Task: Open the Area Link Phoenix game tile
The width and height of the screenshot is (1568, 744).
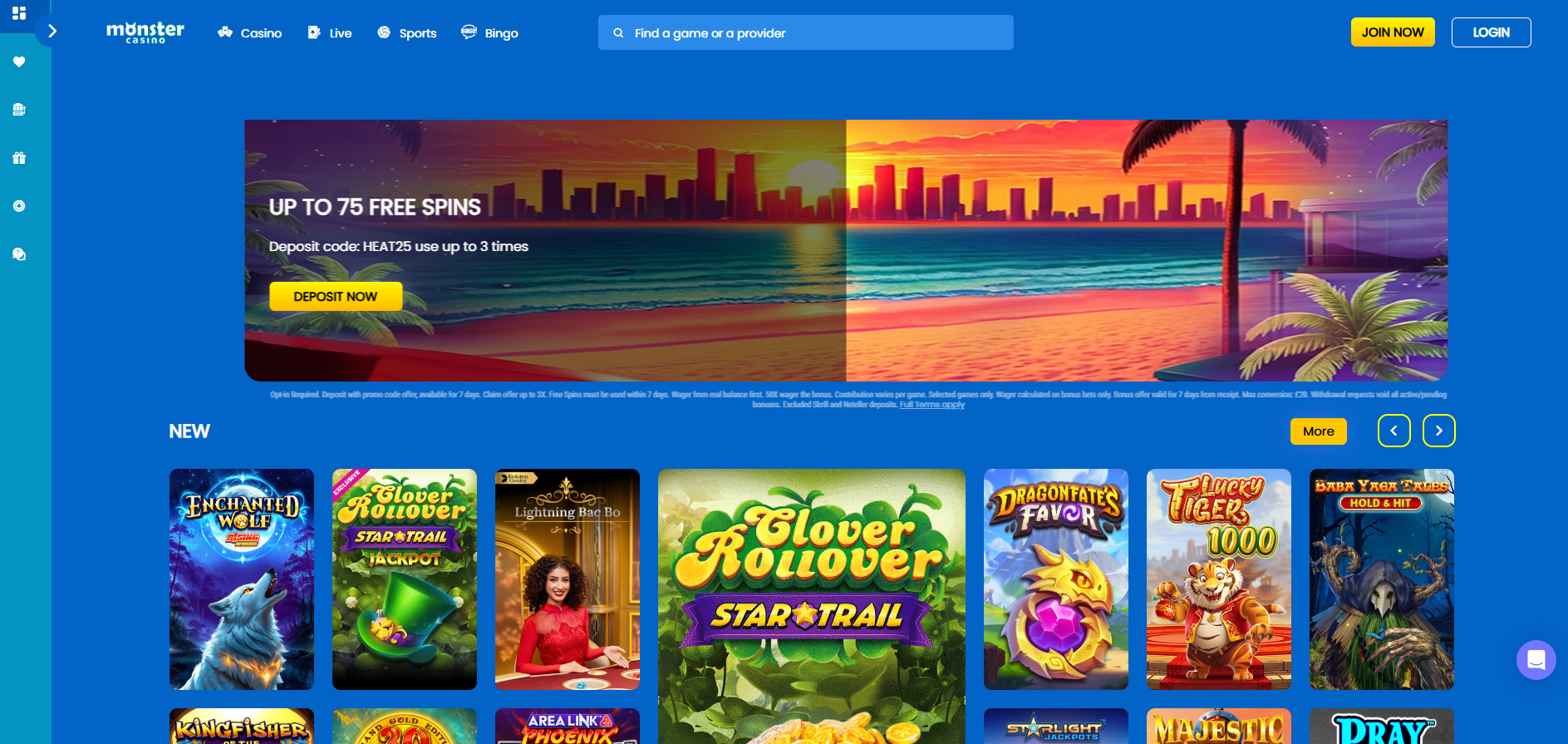Action: pos(568,727)
